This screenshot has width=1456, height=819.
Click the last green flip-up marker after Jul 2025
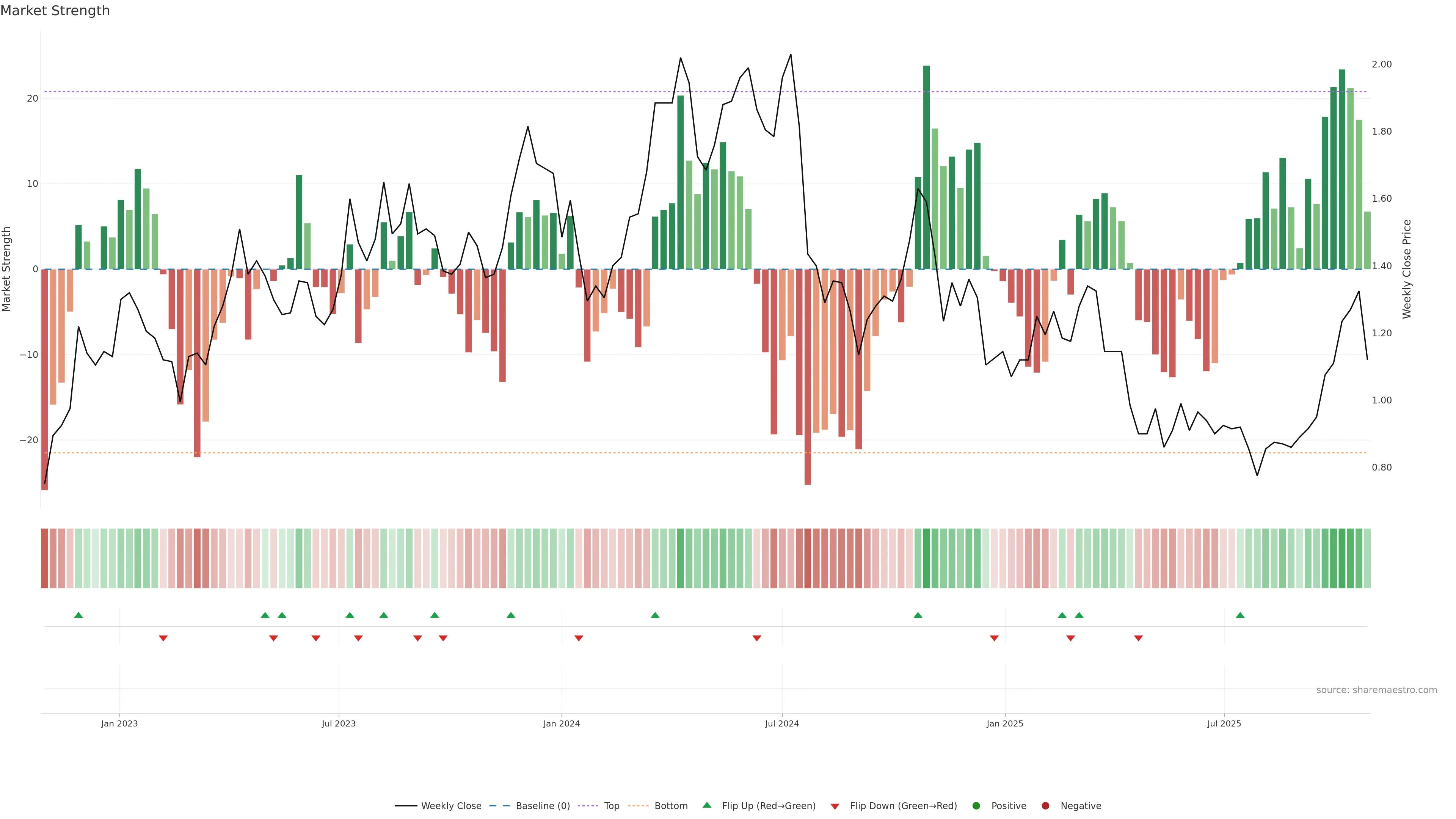click(x=1240, y=615)
